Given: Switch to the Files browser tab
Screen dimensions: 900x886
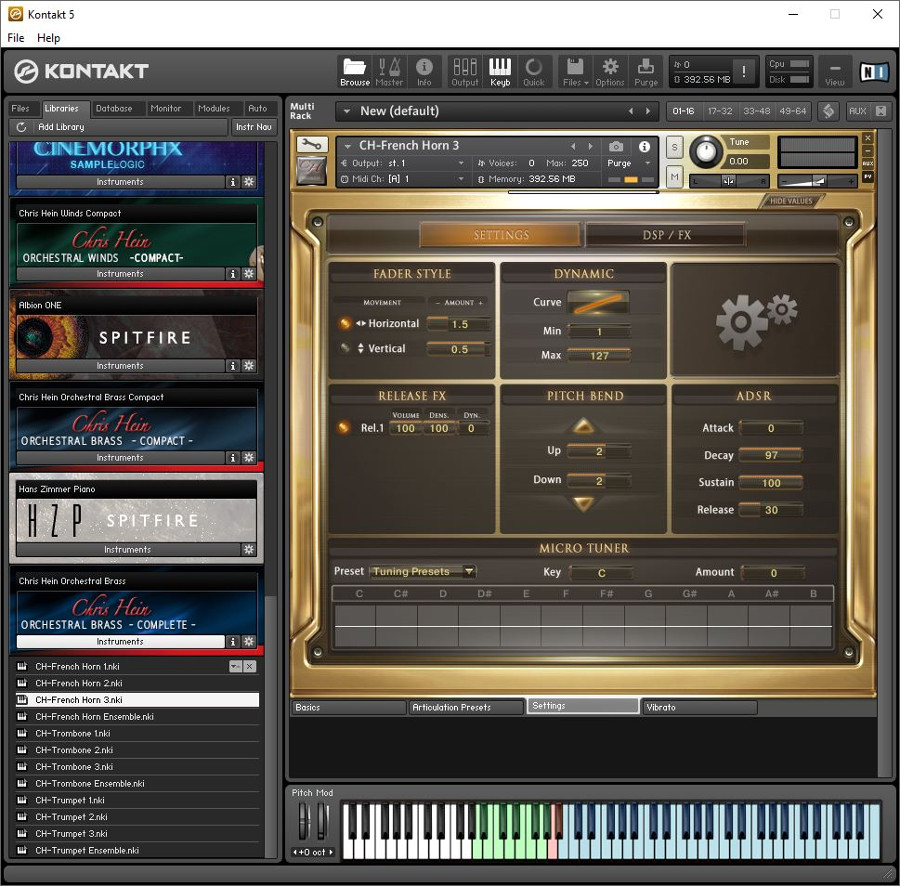Looking at the screenshot, I should coord(20,108).
